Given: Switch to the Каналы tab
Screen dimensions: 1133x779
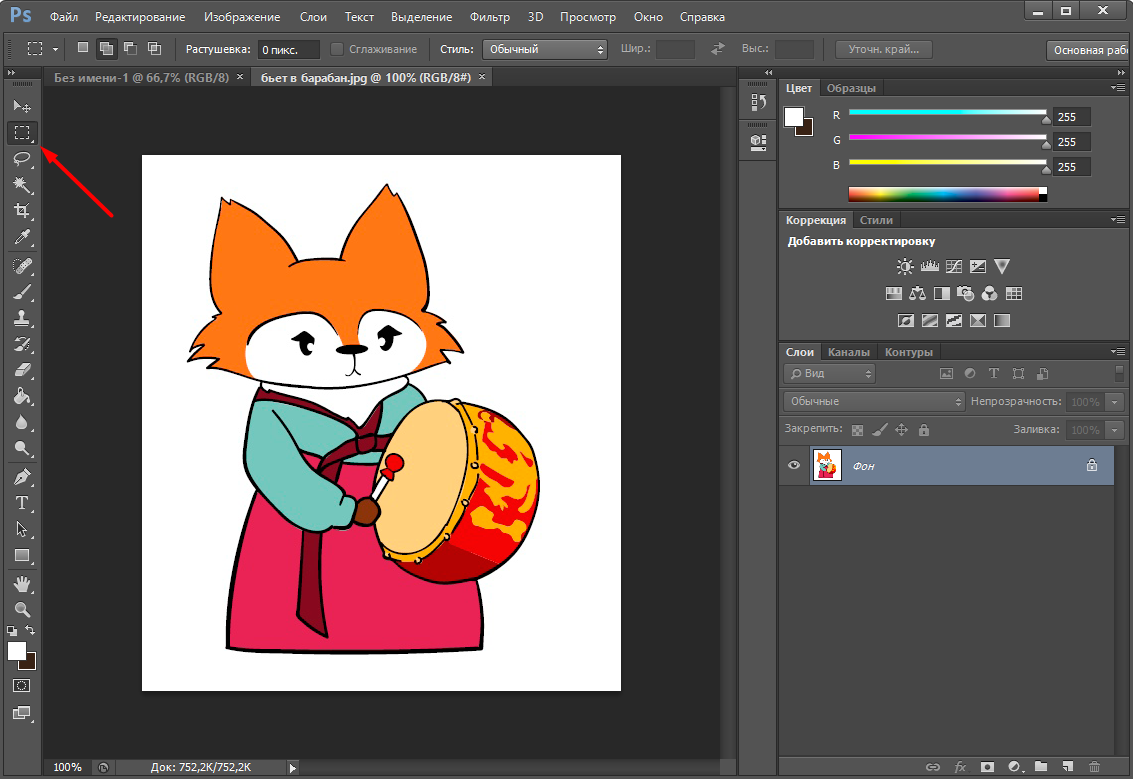Looking at the screenshot, I should (x=849, y=352).
